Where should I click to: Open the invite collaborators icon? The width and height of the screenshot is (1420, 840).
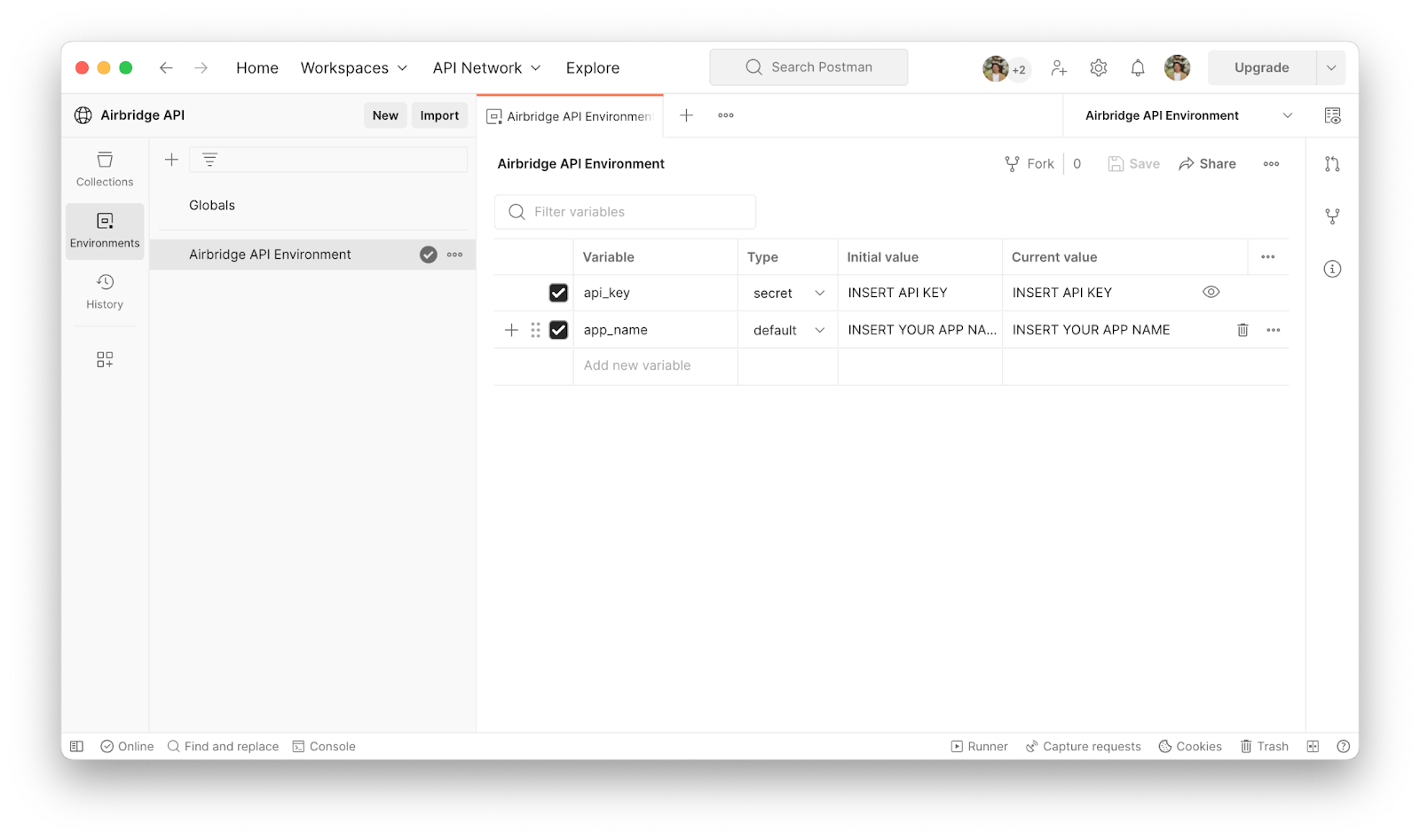coord(1059,67)
